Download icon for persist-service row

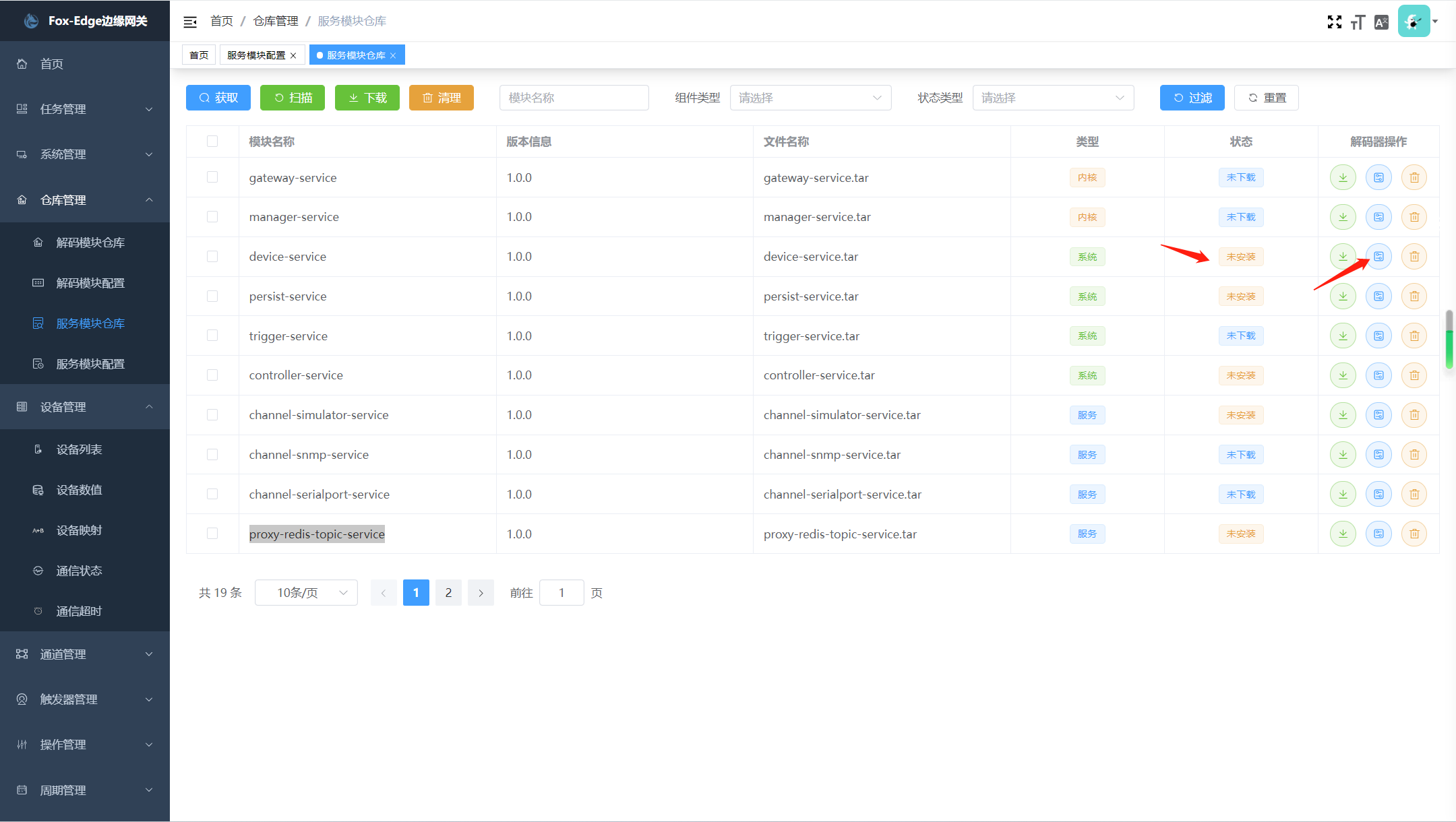pos(1343,296)
